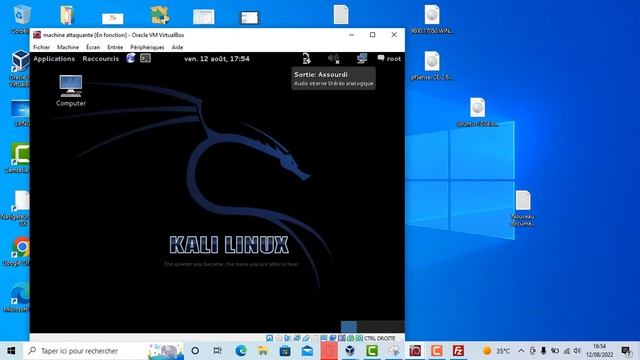Open Windows volume control in system tray
Screen dimensions: 640x360
577,351
